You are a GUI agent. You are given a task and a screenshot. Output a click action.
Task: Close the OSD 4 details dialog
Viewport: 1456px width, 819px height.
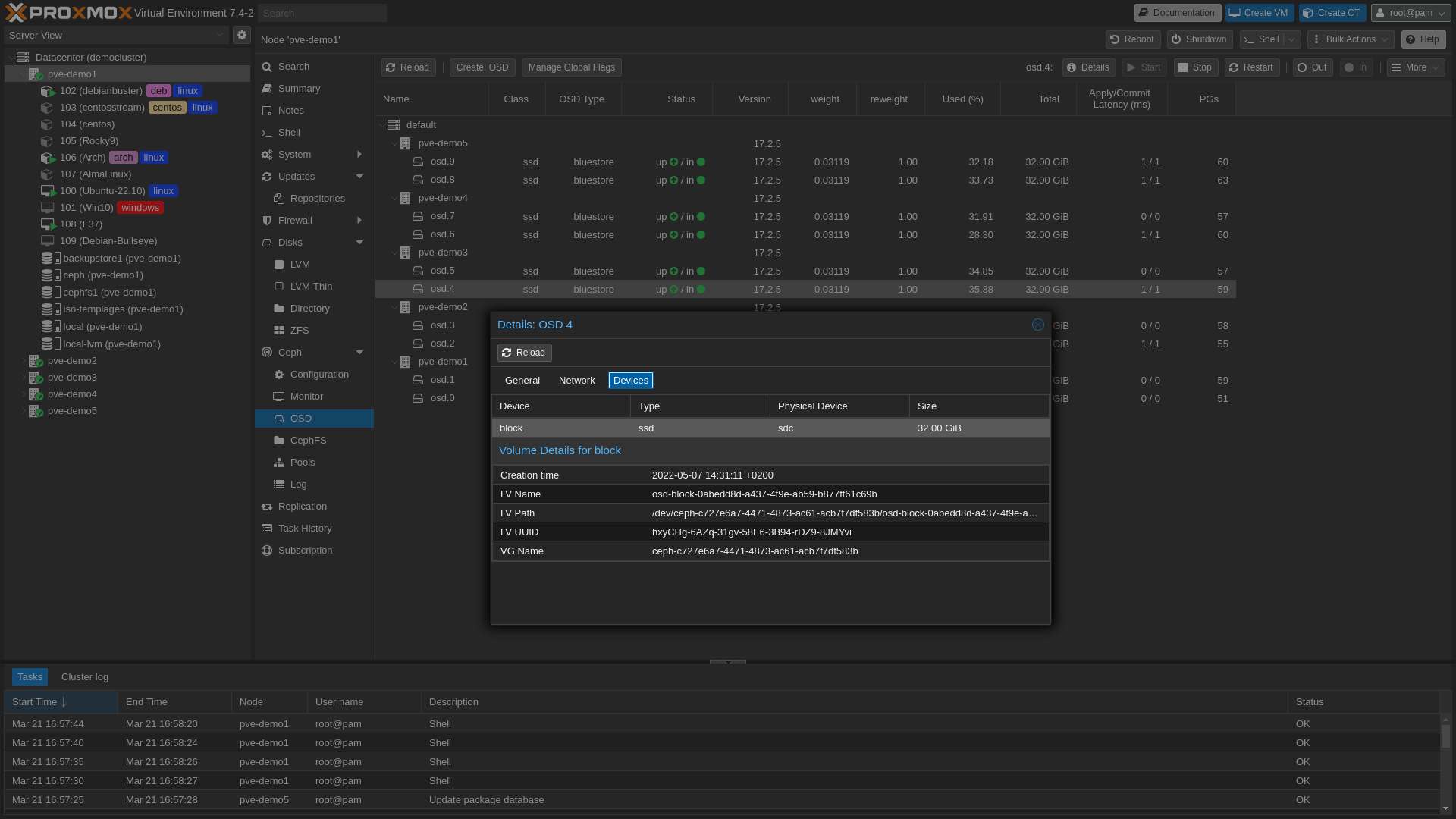pos(1037,325)
